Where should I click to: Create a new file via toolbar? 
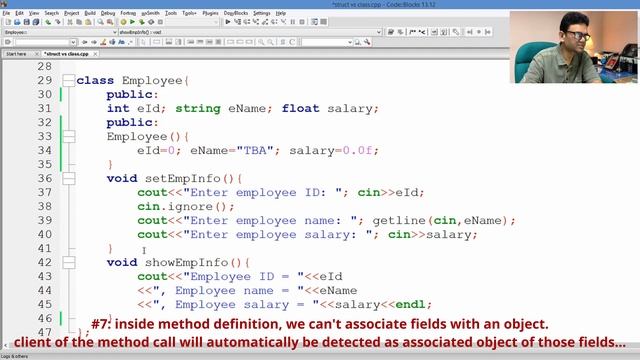coord(8,22)
